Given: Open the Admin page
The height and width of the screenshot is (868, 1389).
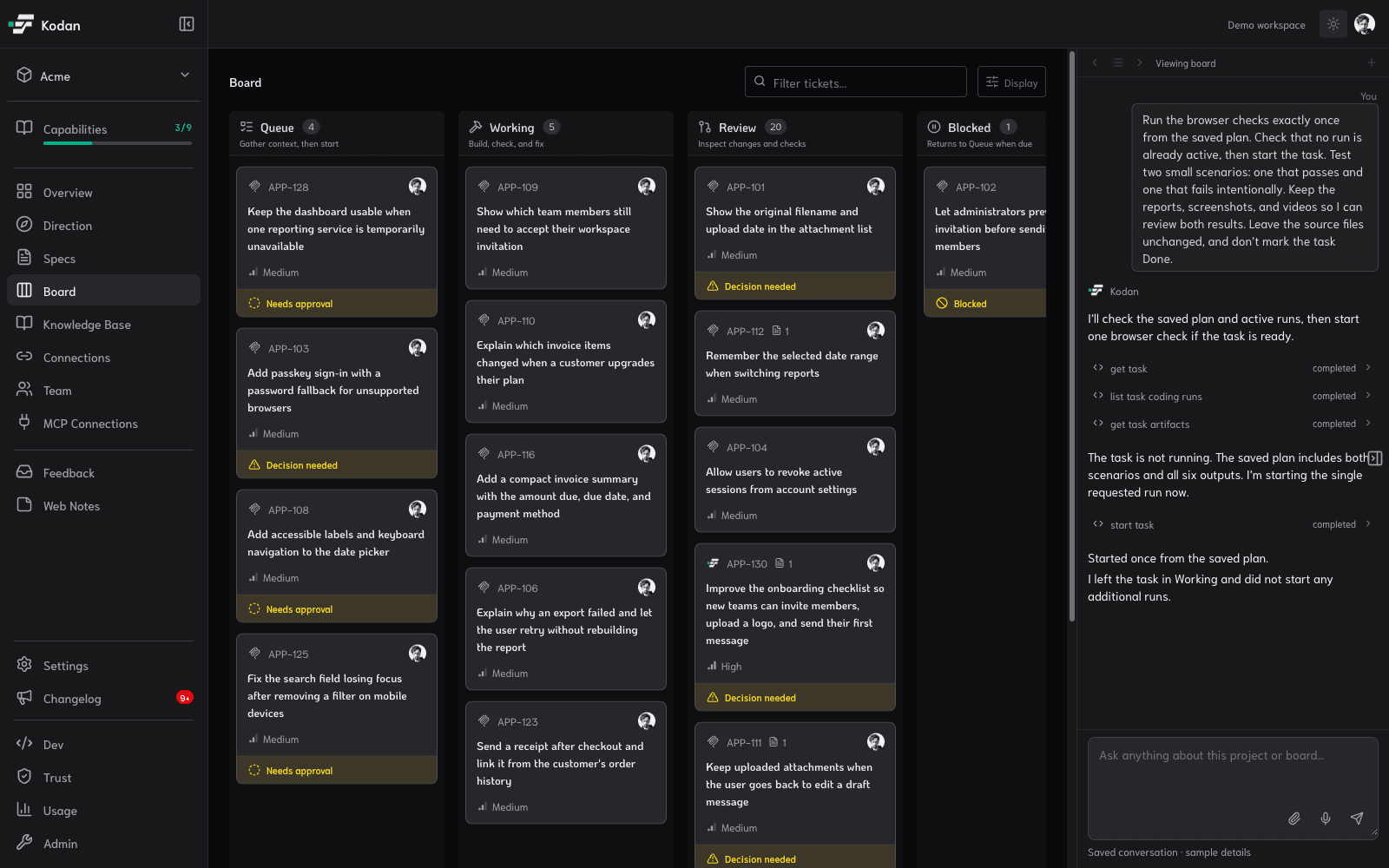Looking at the screenshot, I should 104,843.
